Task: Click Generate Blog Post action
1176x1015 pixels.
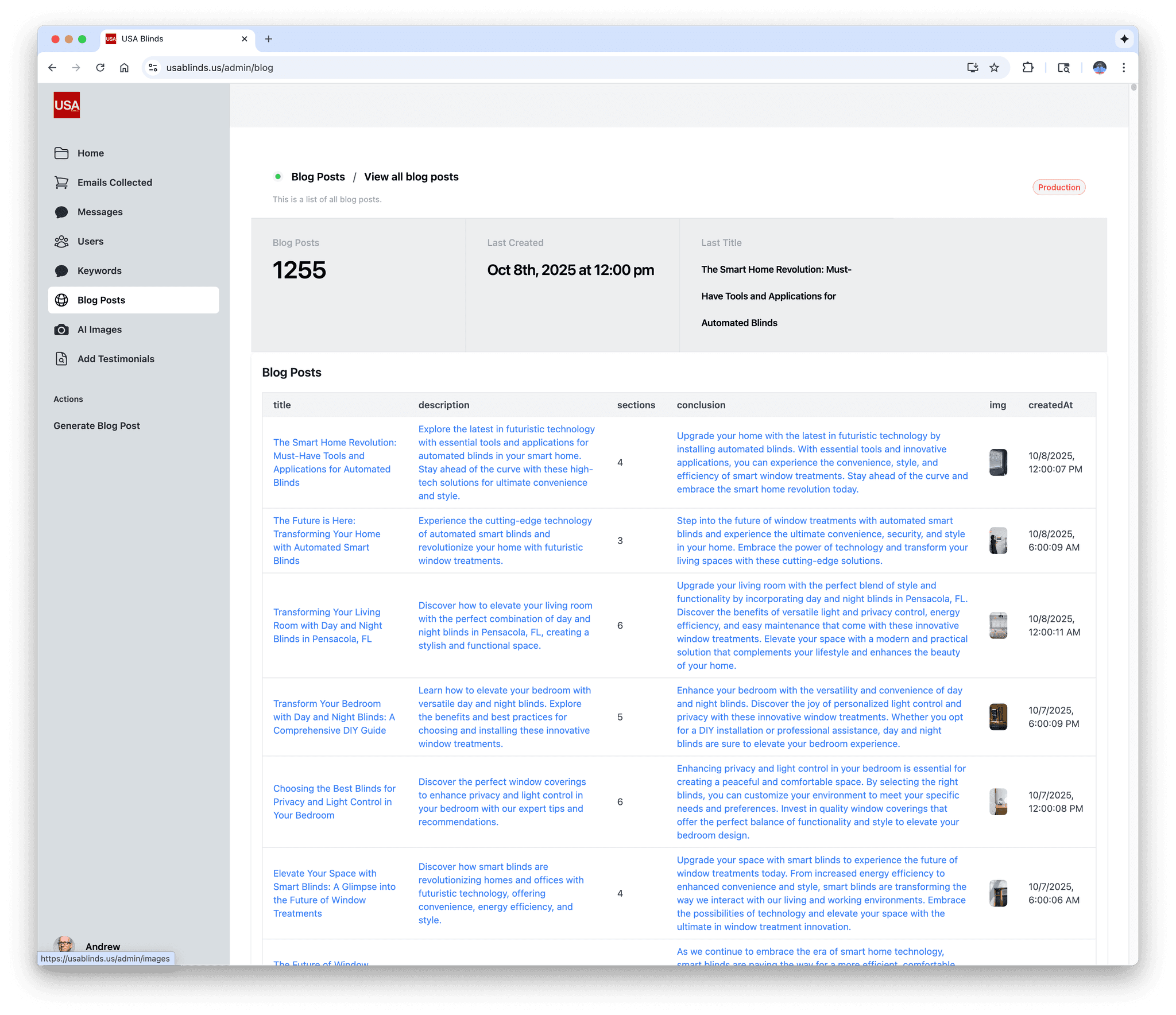Action: pos(96,426)
